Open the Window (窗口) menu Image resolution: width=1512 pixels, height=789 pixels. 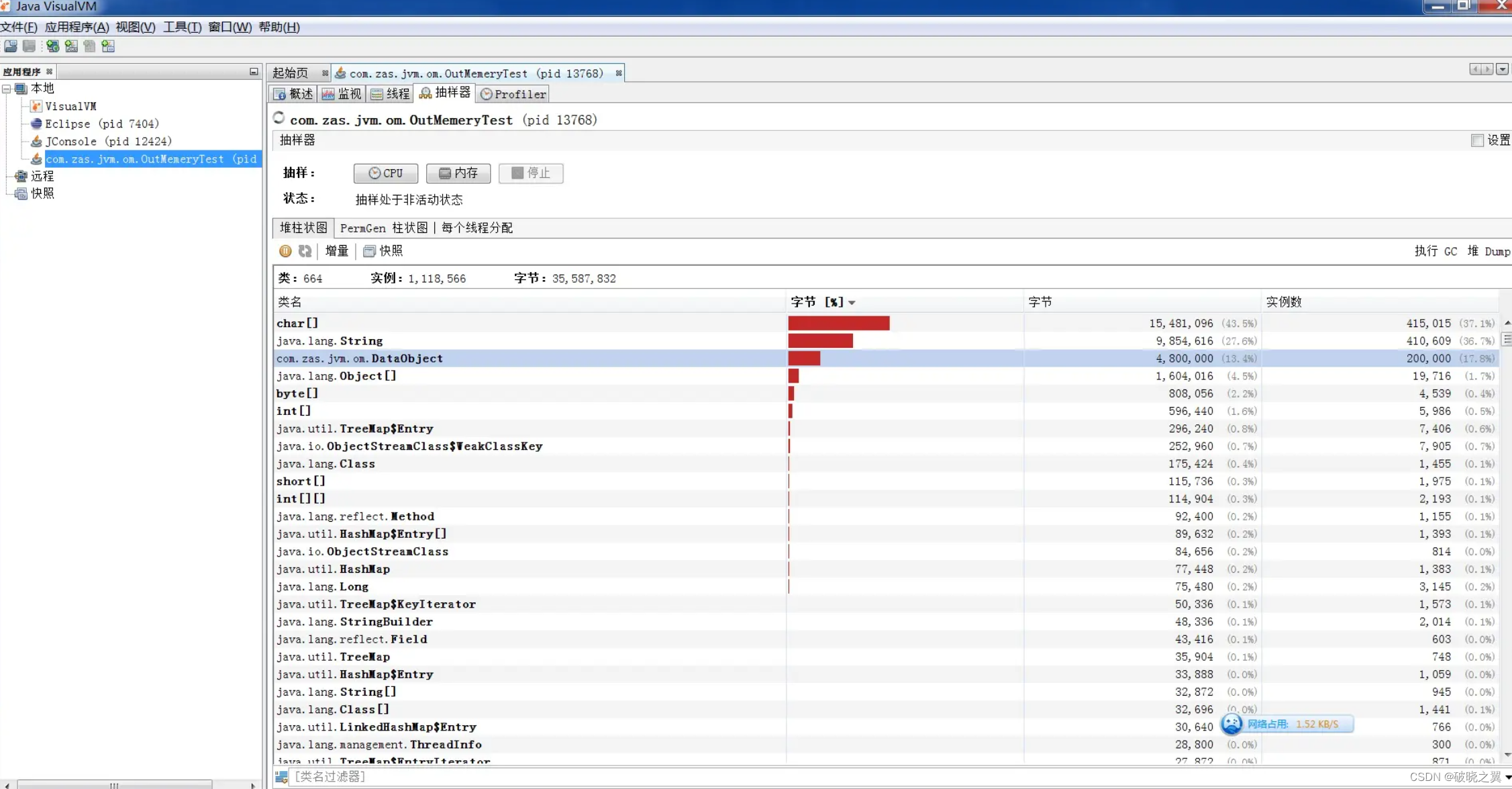coord(230,27)
